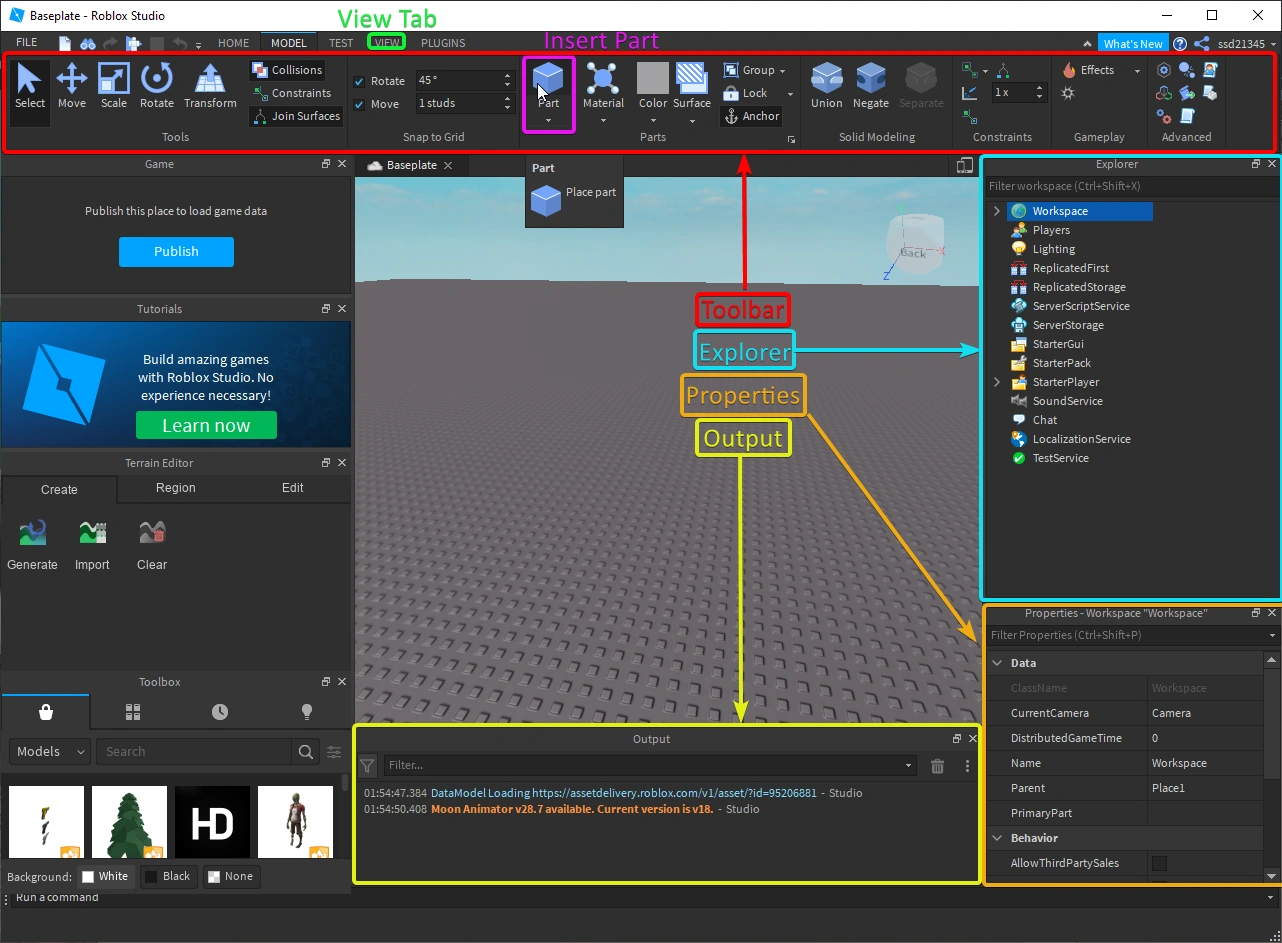Toggle the Move snap checkbox
The image size is (1282, 943).
click(x=359, y=104)
